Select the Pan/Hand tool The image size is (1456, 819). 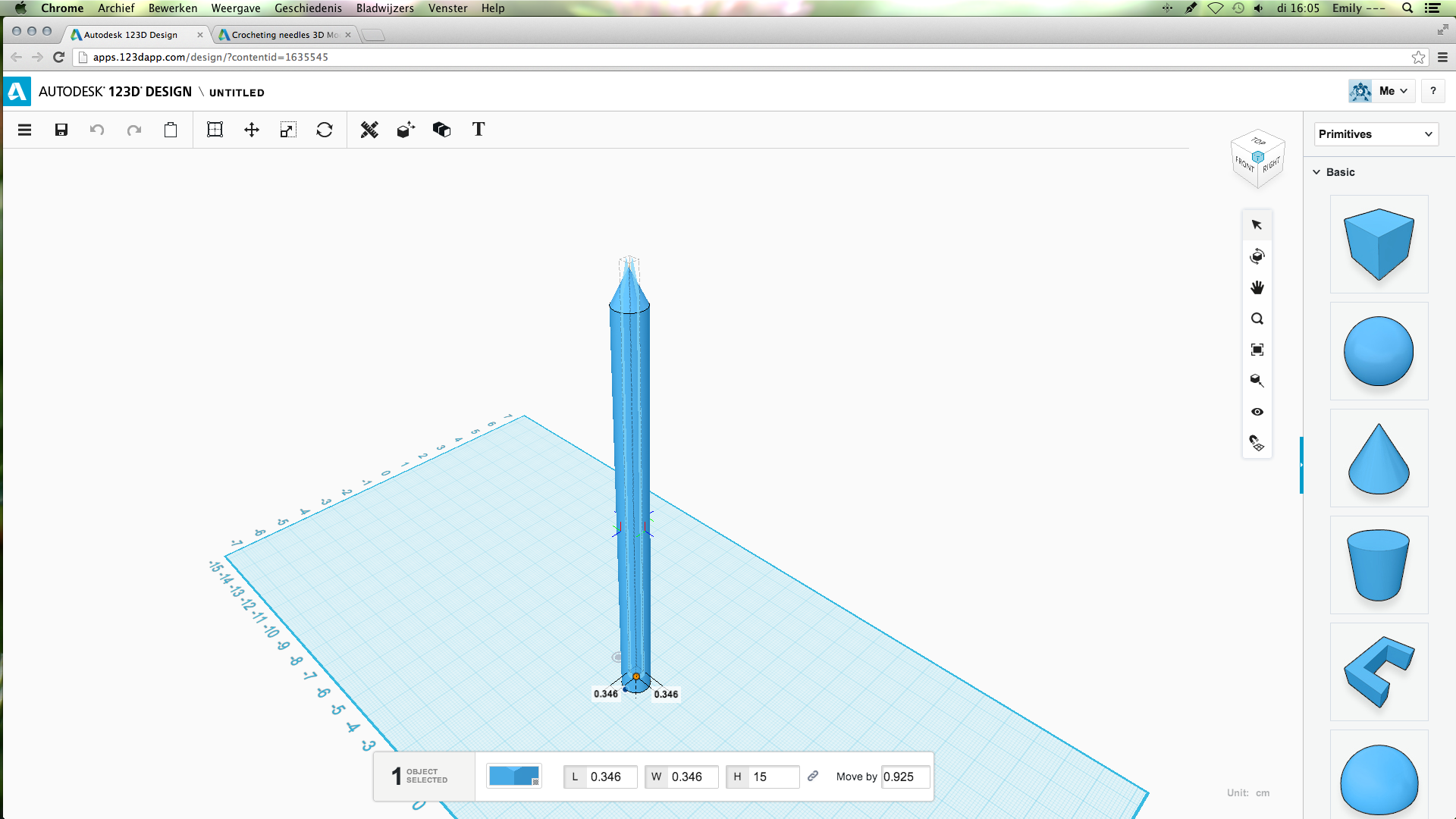tap(1257, 287)
